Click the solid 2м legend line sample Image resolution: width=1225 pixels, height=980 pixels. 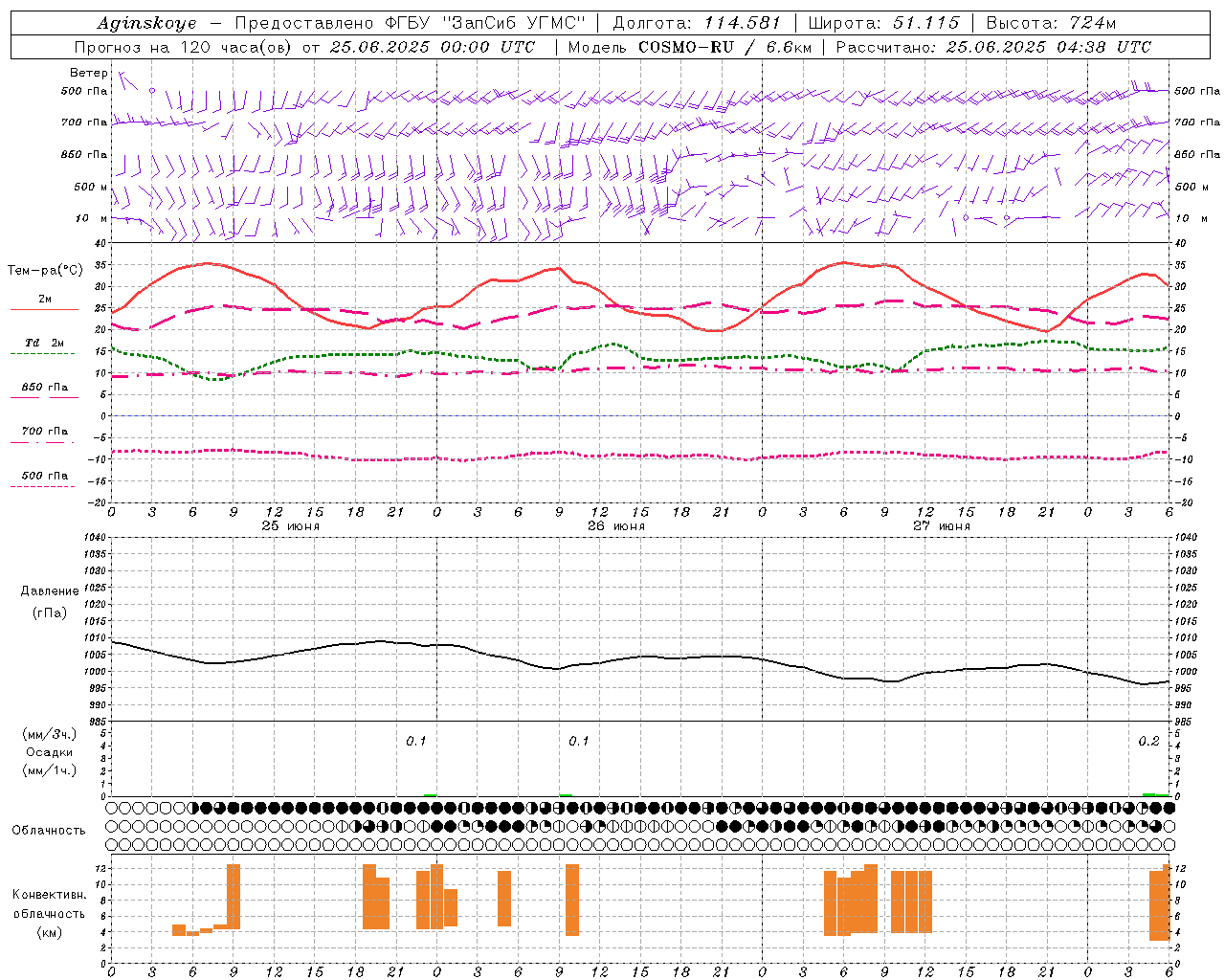[x=44, y=309]
